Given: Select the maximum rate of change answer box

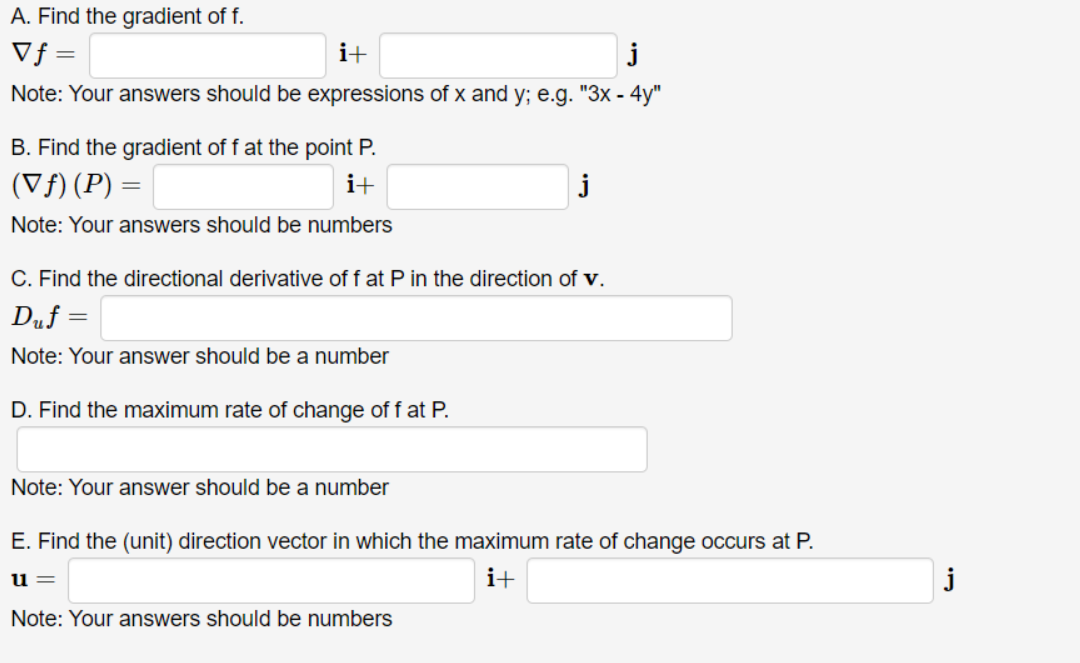Looking at the screenshot, I should click(x=332, y=450).
